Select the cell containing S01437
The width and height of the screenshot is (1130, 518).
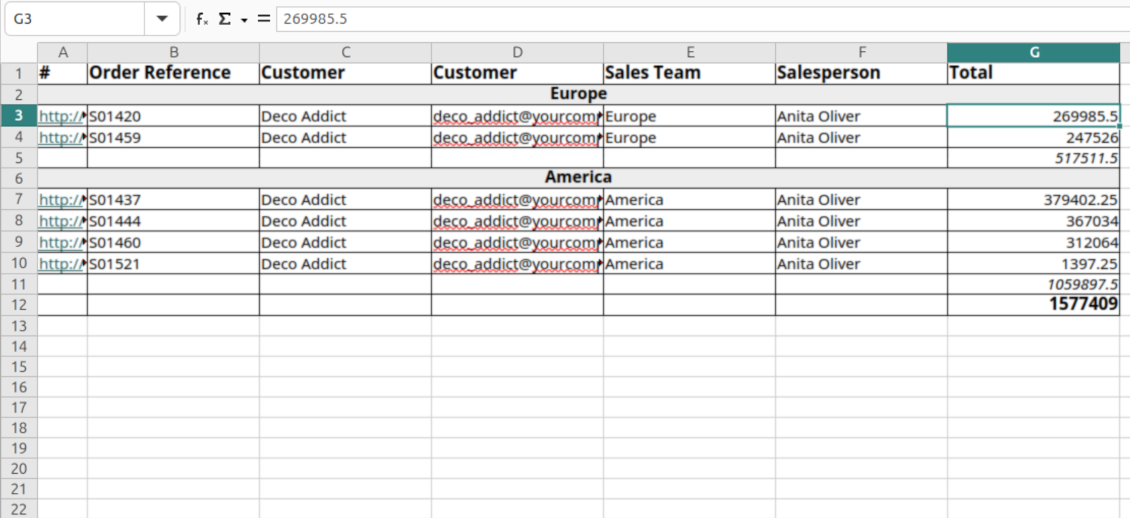[173, 200]
